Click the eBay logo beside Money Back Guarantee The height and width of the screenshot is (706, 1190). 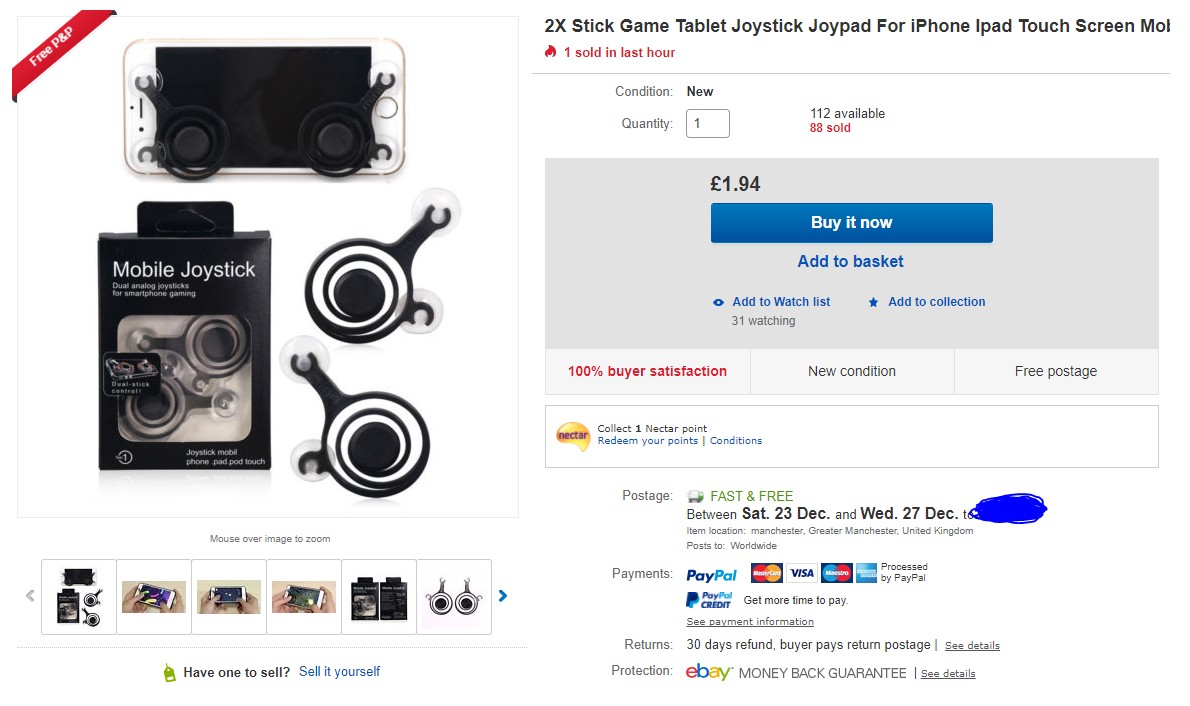[709, 673]
